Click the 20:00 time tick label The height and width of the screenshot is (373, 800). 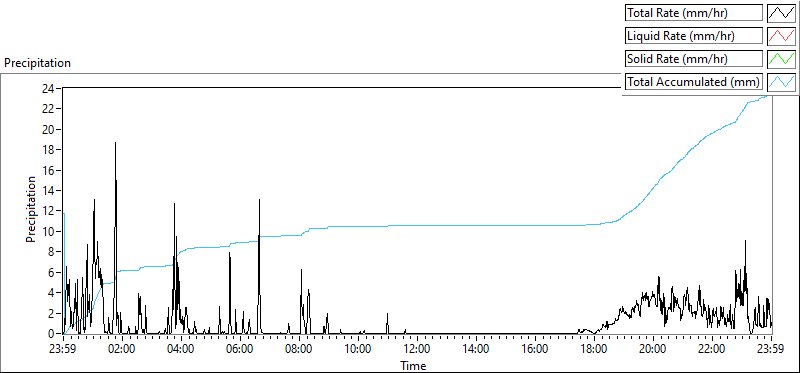[x=654, y=350]
